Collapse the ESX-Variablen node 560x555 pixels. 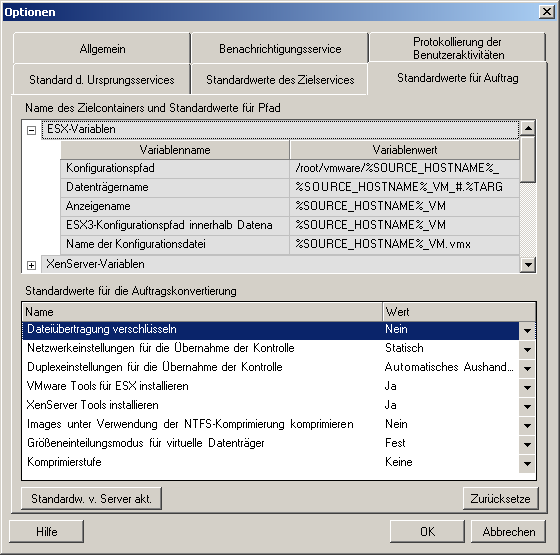tap(31, 130)
